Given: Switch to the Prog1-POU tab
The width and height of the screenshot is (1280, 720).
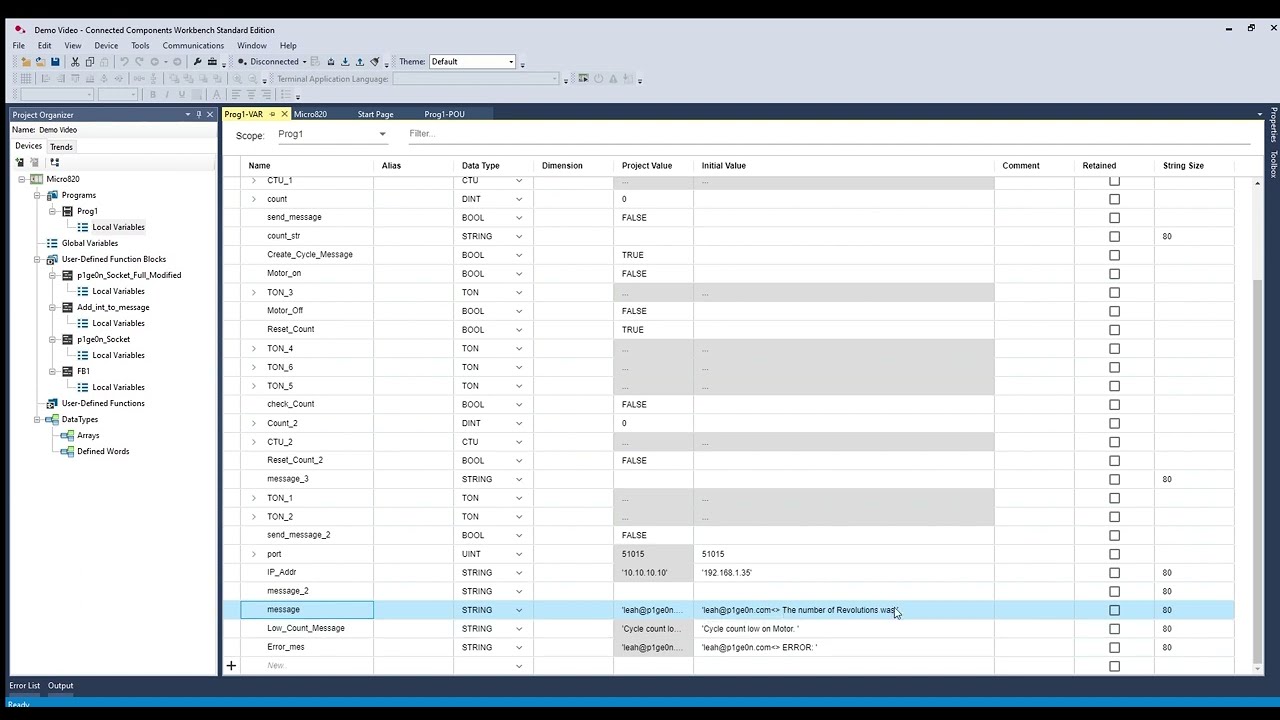Looking at the screenshot, I should point(444,114).
